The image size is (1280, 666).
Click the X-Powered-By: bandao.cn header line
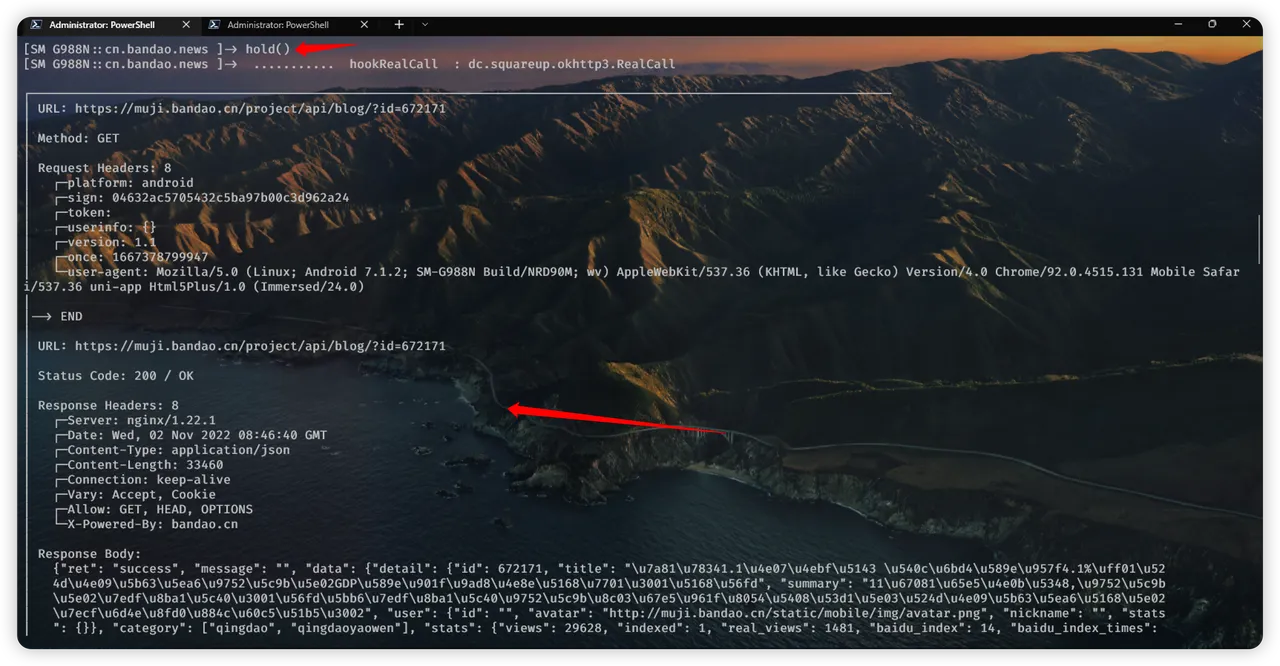[152, 524]
